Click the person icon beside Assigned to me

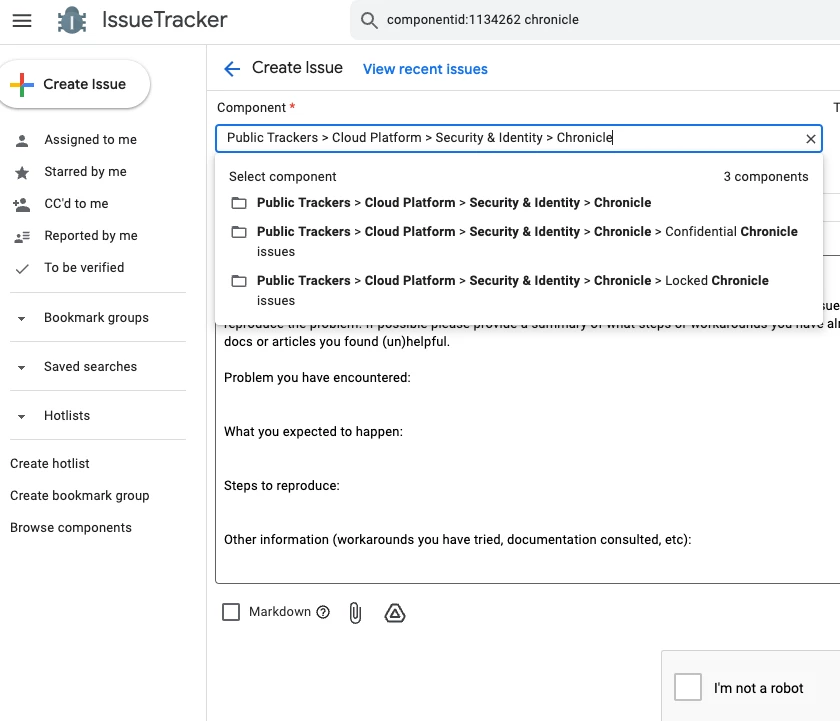click(x=22, y=141)
